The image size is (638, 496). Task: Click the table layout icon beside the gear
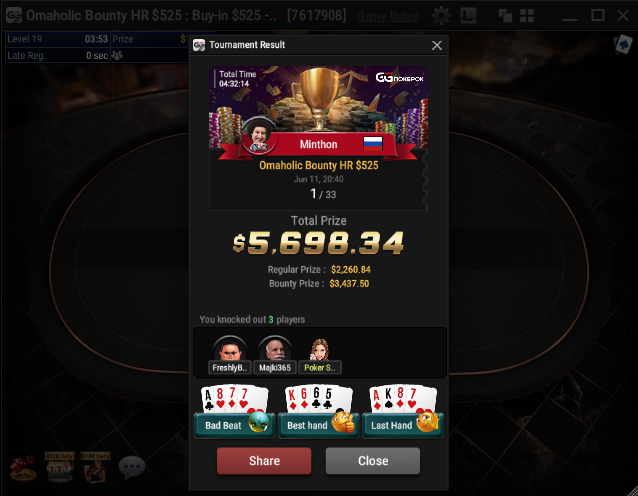tap(468, 16)
